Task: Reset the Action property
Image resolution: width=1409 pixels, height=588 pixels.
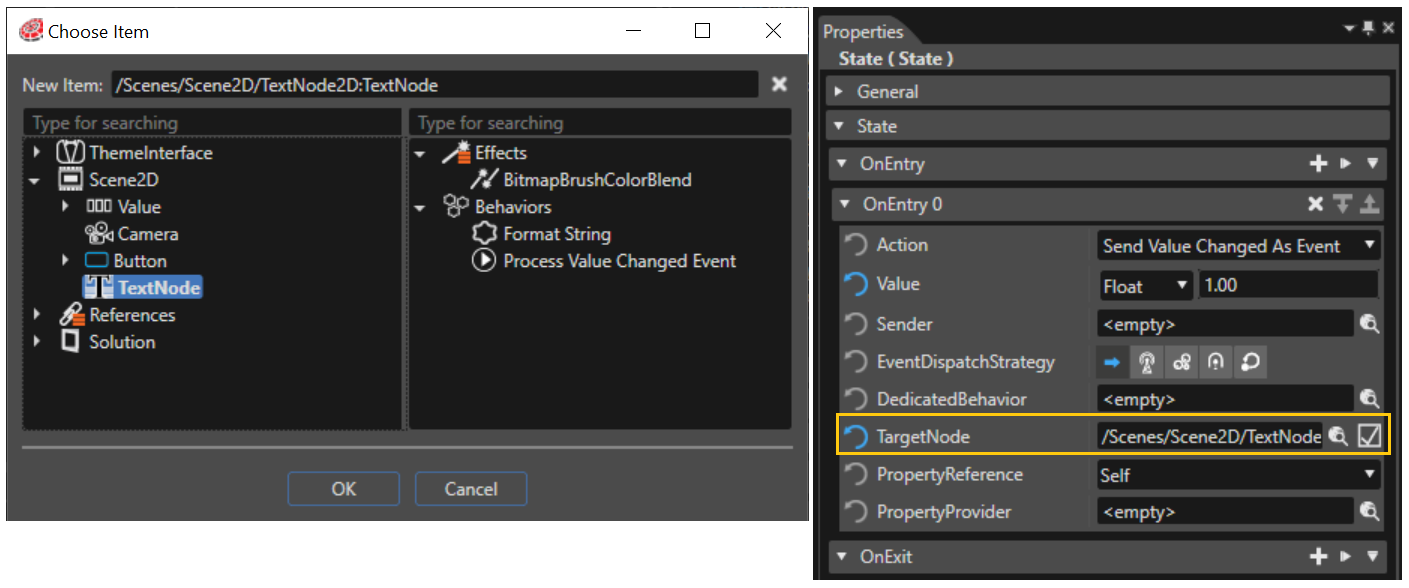Action: (856, 244)
